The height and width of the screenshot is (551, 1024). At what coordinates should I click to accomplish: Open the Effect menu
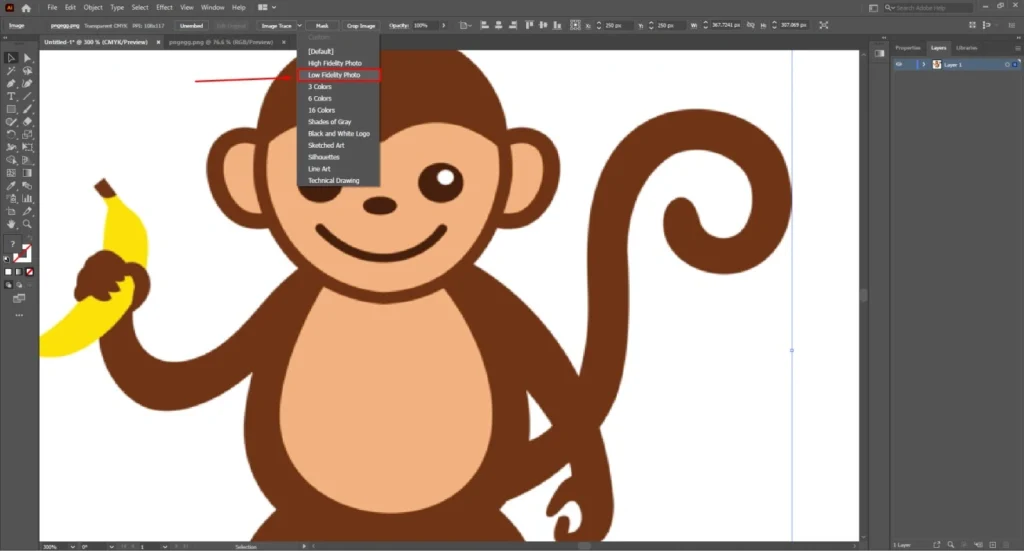coord(164,8)
